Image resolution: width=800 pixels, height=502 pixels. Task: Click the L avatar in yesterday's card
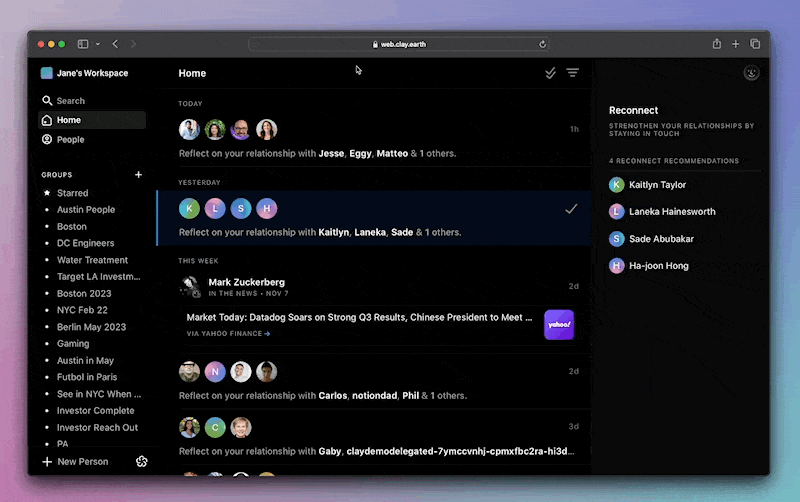coord(215,209)
